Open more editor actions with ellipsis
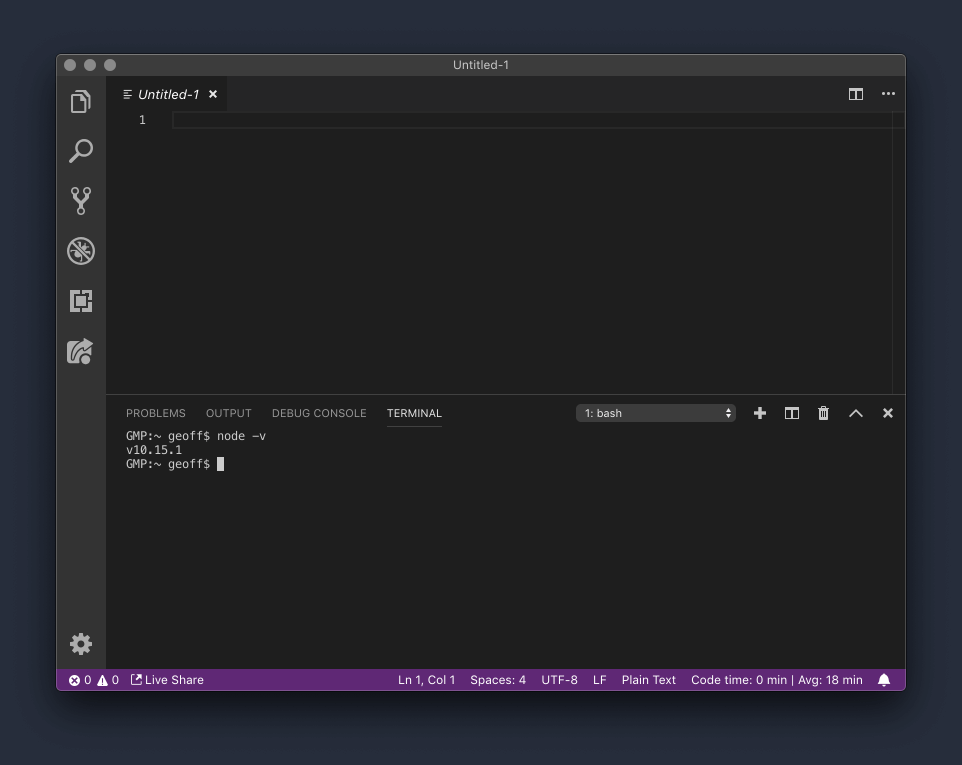Image resolution: width=962 pixels, height=765 pixels. (x=888, y=94)
